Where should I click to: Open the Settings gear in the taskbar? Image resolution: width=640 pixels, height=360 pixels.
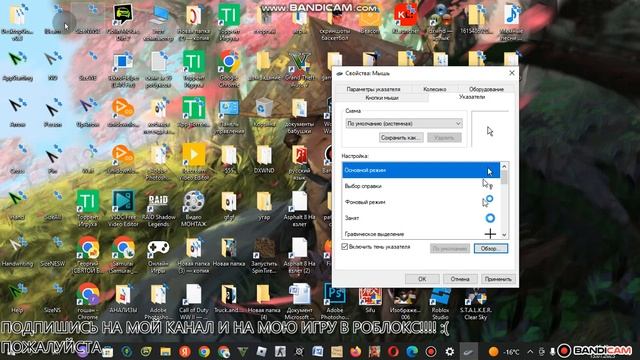click(450, 351)
